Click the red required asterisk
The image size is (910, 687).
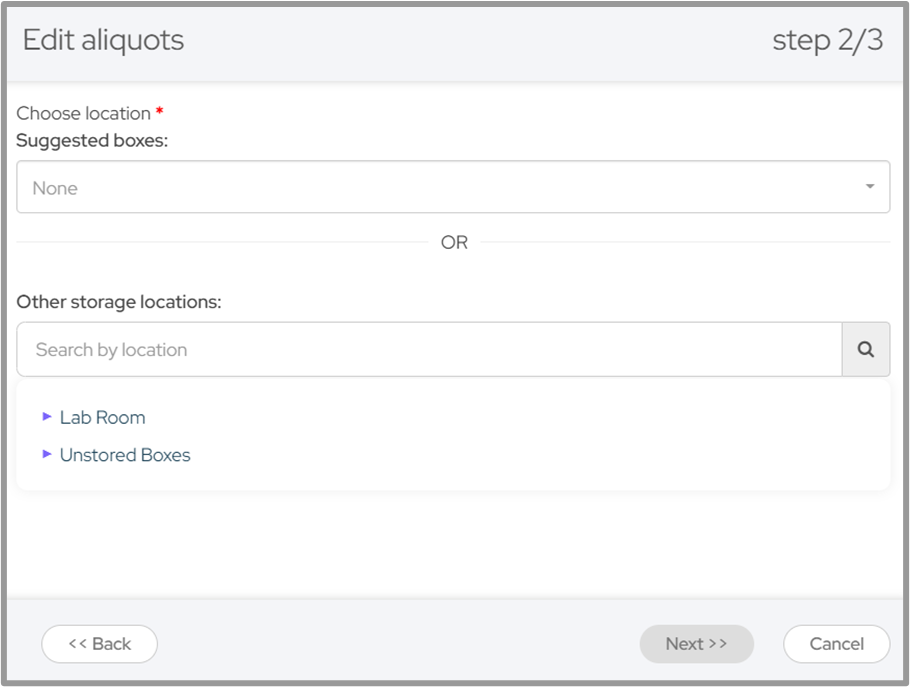(x=159, y=112)
